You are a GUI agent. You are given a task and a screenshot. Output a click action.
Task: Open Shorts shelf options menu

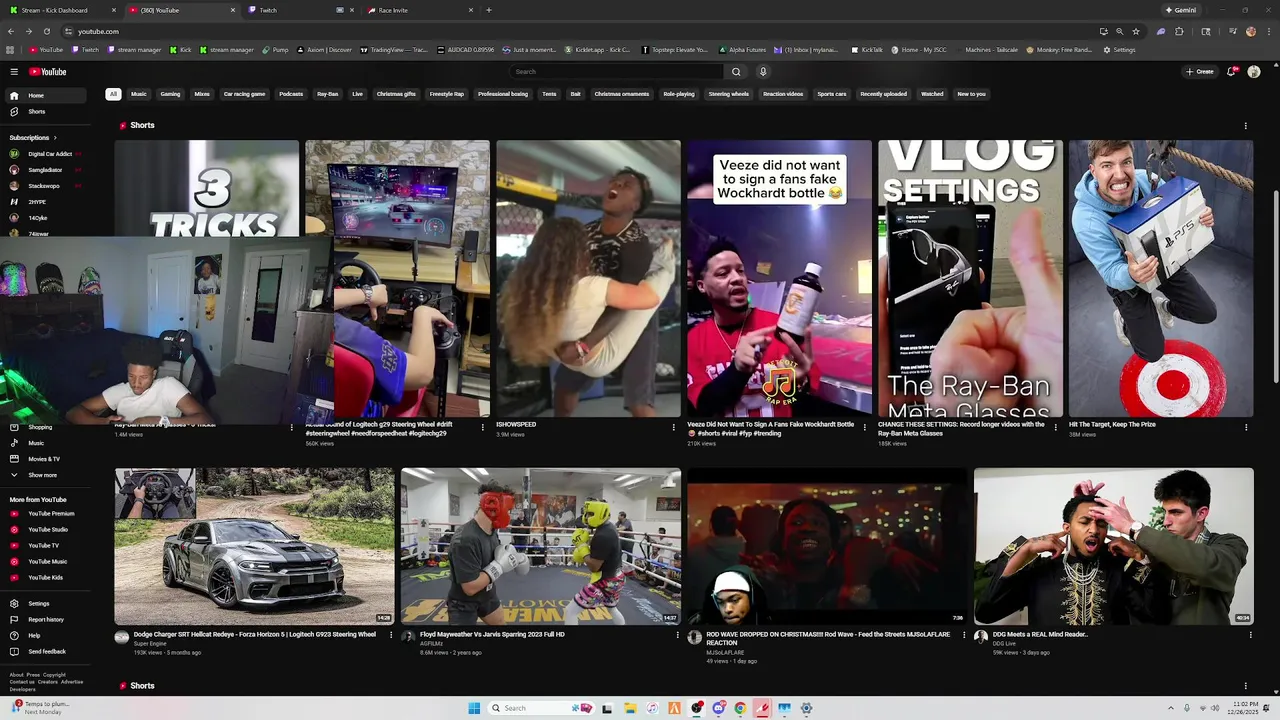coord(1245,126)
